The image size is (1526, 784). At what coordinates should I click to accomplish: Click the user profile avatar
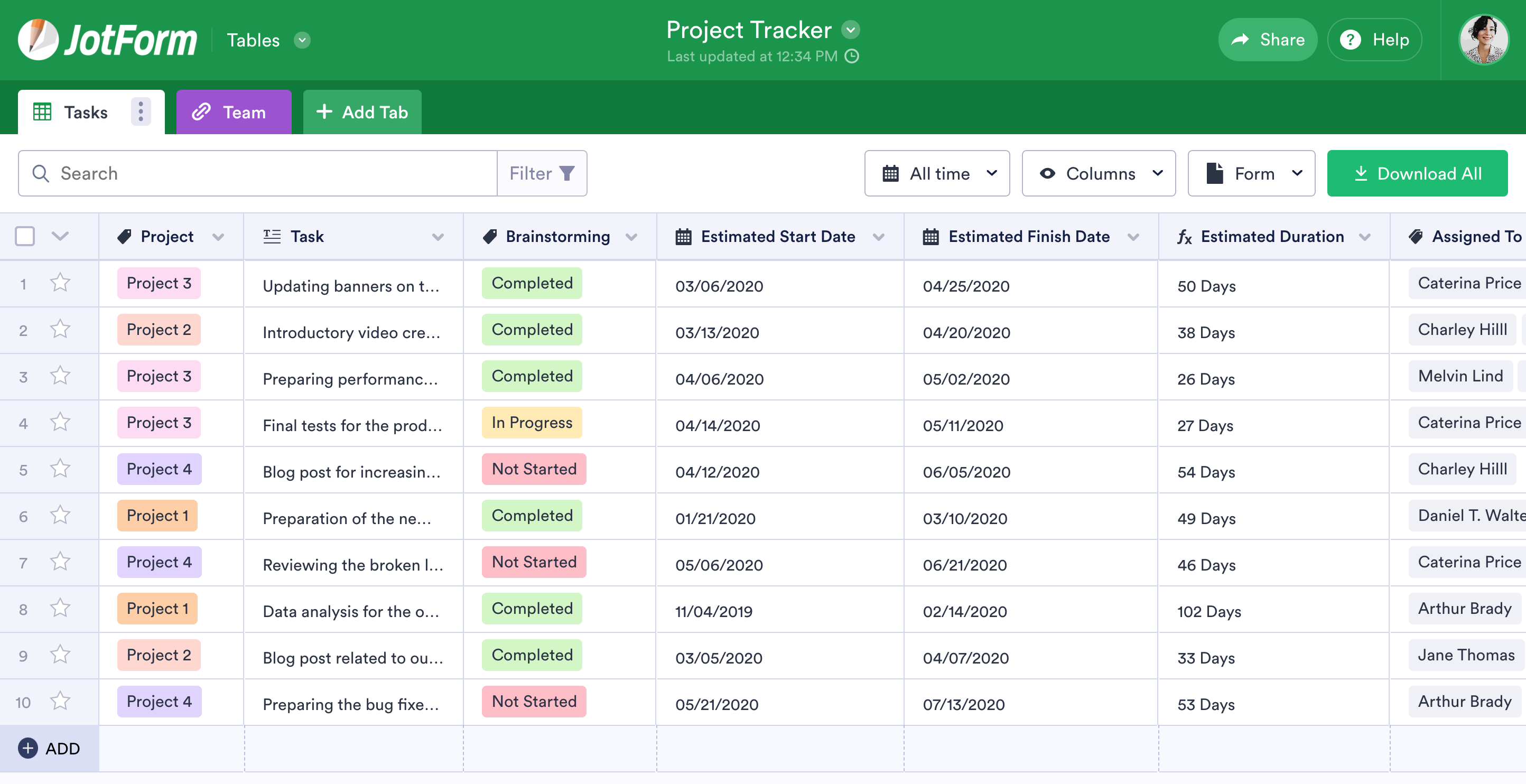pos(1483,40)
